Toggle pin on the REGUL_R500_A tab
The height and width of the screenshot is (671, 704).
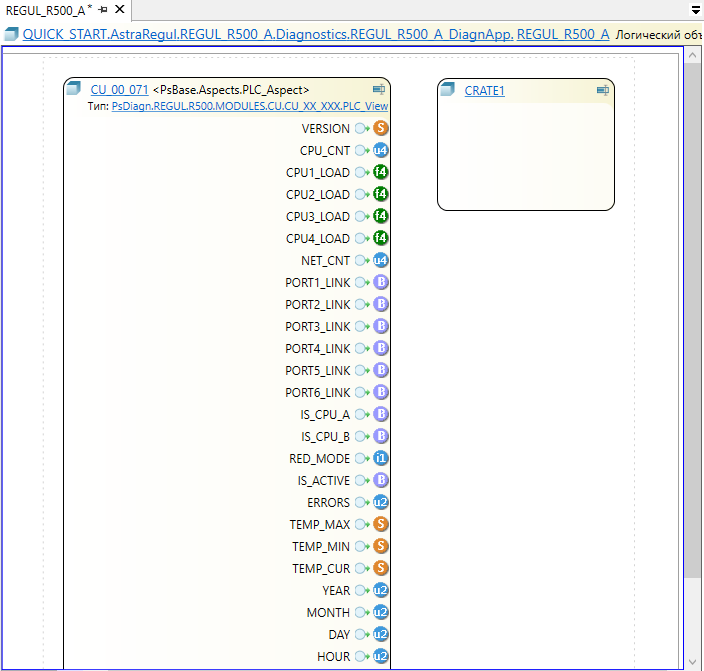coord(102,10)
